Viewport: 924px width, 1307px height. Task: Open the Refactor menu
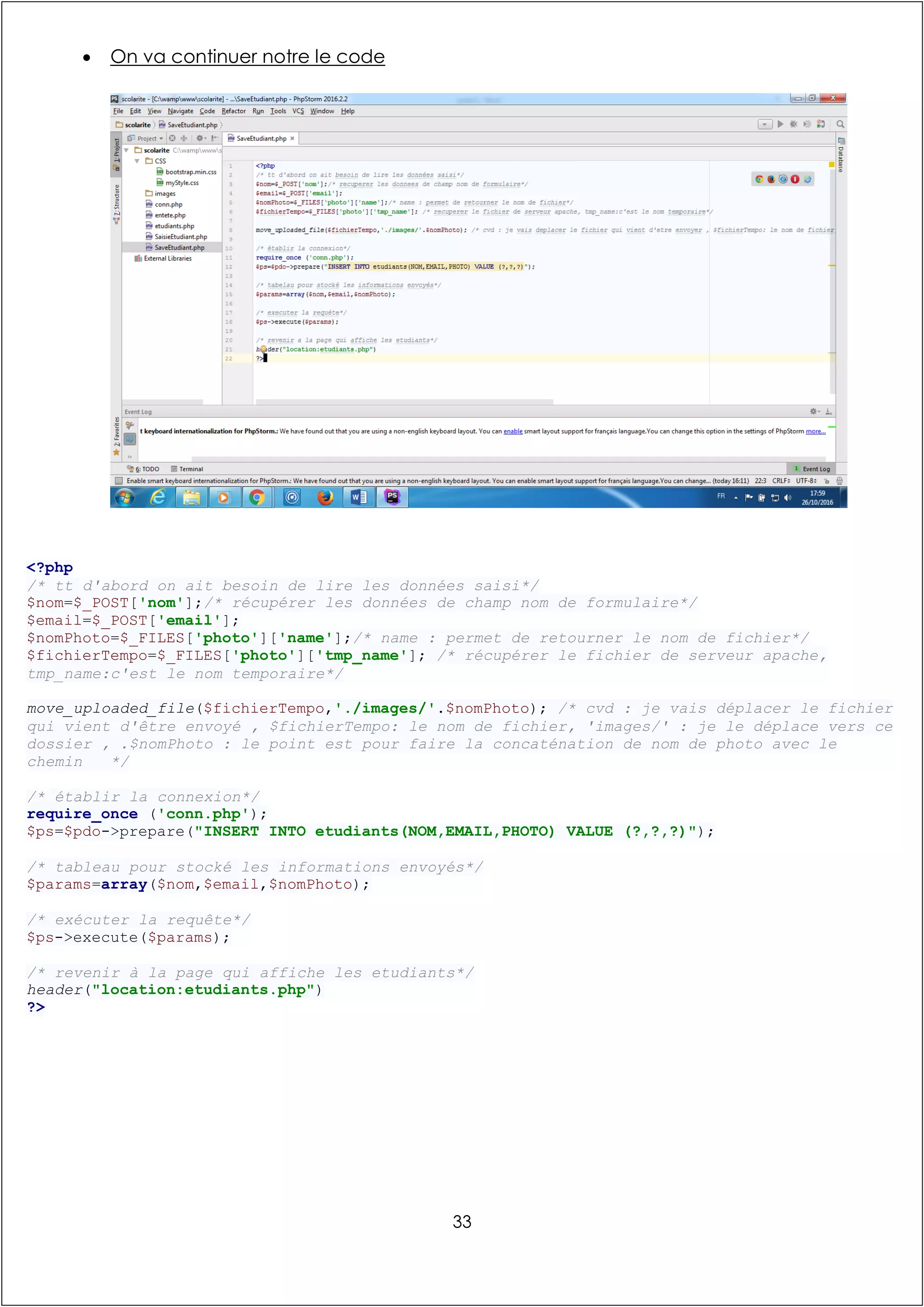[234, 111]
